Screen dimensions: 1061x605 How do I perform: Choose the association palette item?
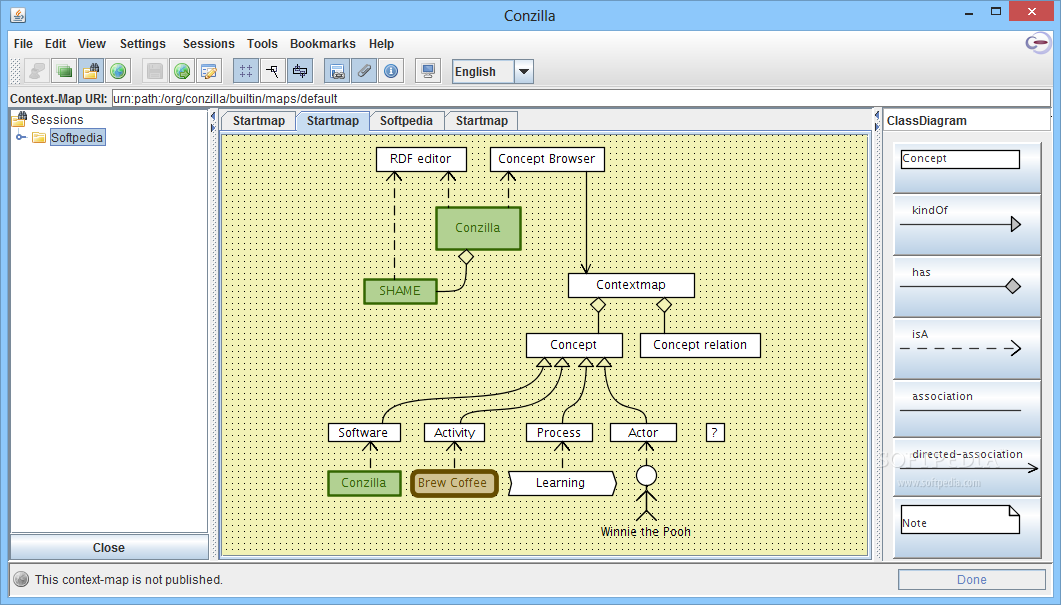pos(966,409)
